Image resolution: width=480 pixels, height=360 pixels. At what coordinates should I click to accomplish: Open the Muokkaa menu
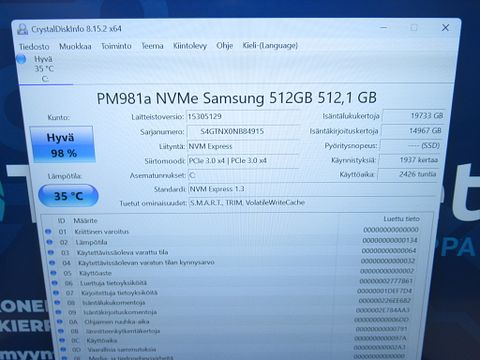click(x=75, y=46)
